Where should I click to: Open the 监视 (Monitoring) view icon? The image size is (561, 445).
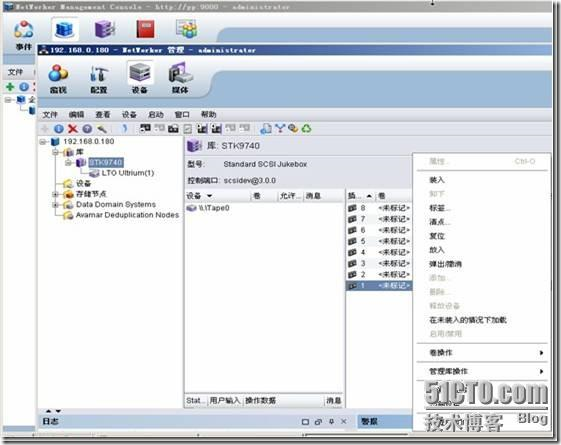click(x=58, y=78)
